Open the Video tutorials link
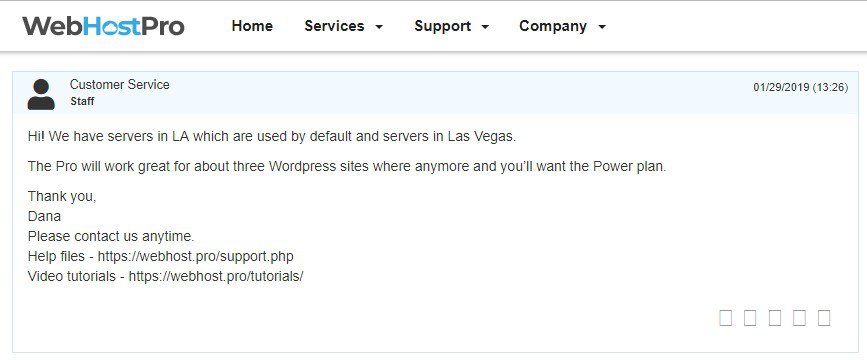This screenshot has height=360, width=867. [216, 276]
